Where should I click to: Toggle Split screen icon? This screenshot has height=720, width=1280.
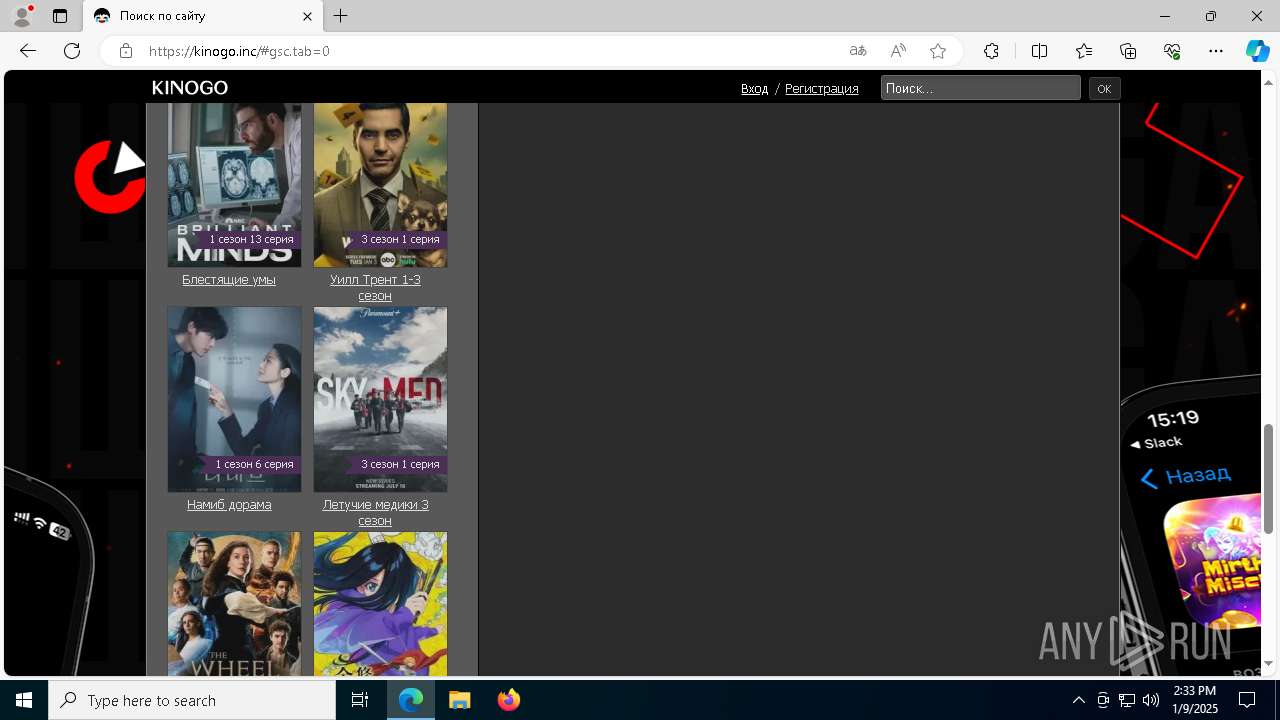[x=1039, y=51]
